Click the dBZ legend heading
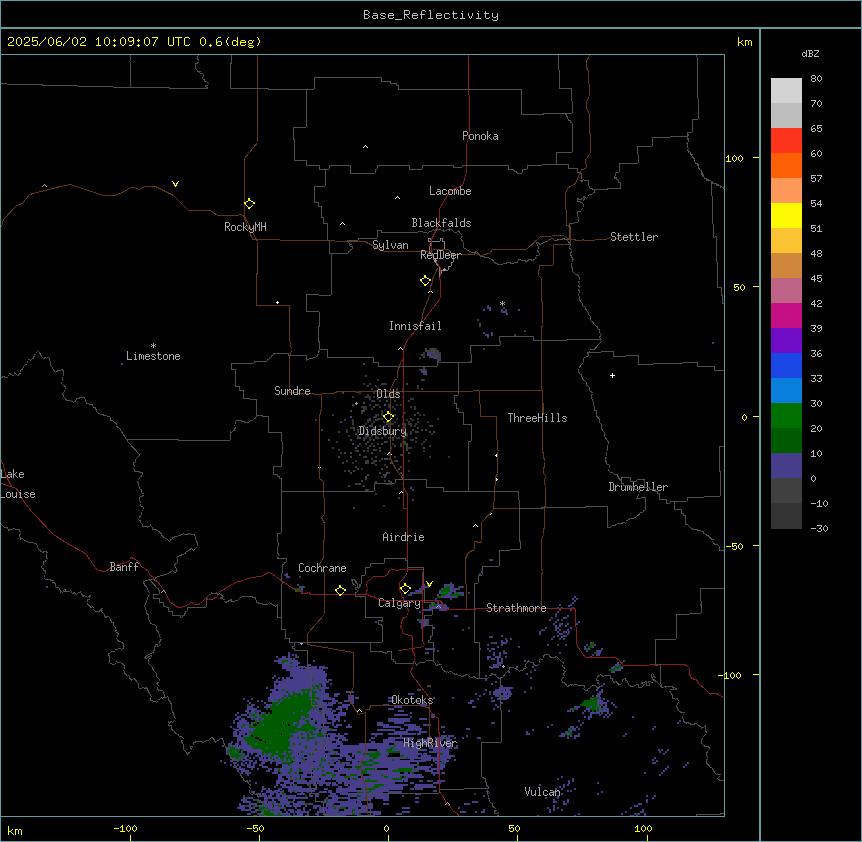The image size is (862, 842). tap(810, 53)
